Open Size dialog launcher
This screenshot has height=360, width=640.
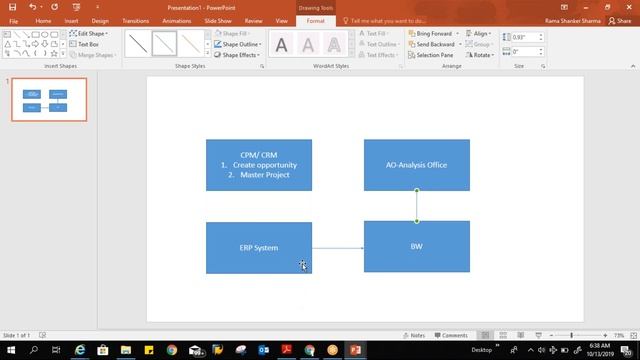(x=543, y=66)
